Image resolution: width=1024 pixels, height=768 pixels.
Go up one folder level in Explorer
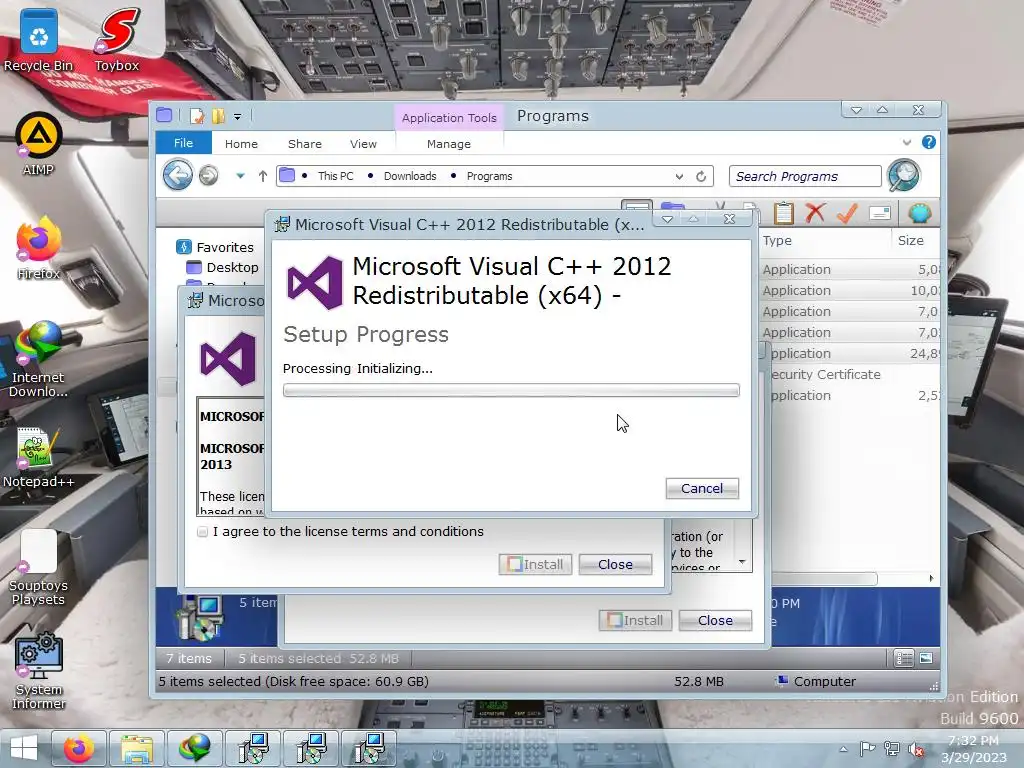point(263,176)
